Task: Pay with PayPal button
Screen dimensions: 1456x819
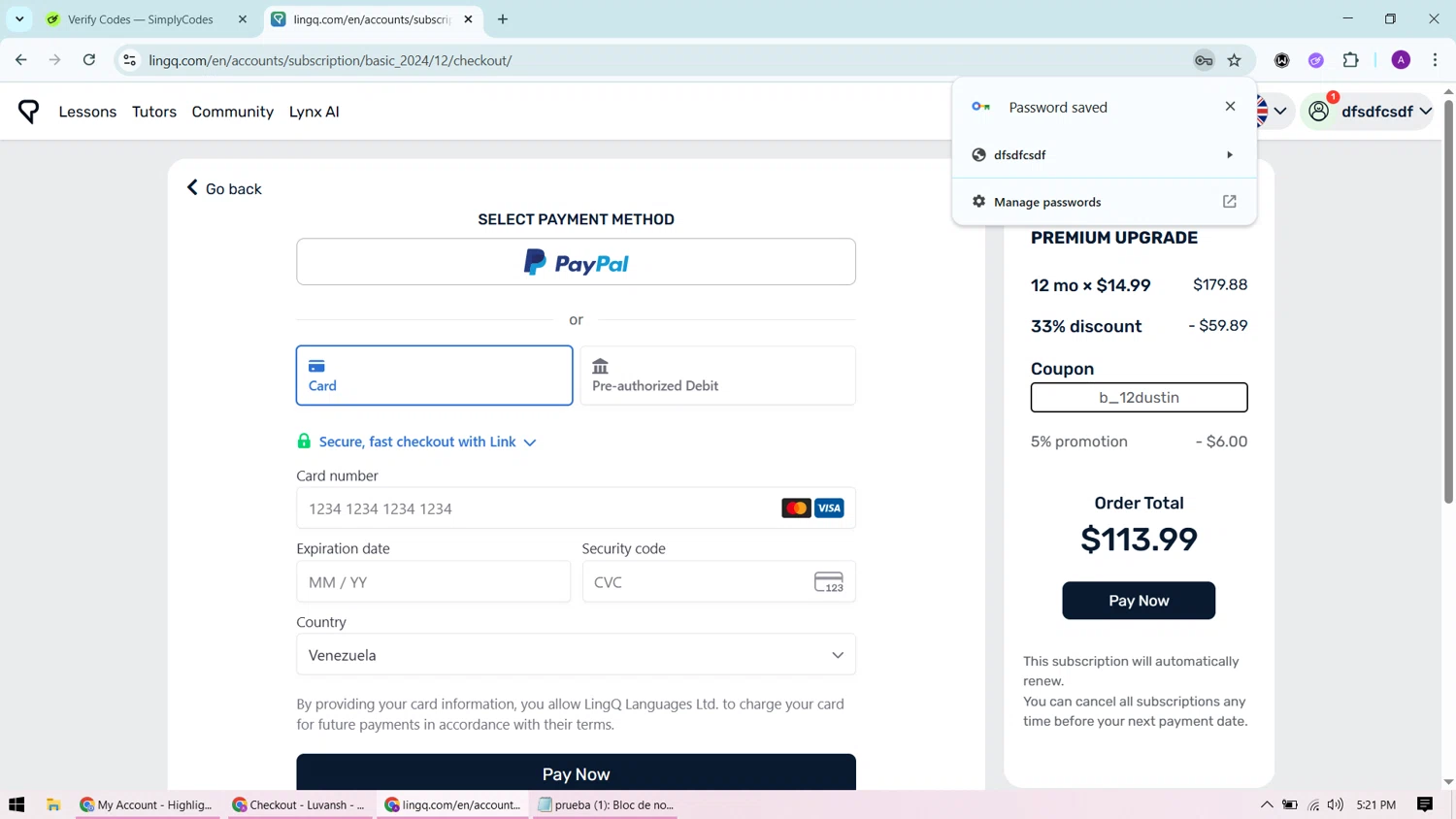Action: [x=576, y=262]
